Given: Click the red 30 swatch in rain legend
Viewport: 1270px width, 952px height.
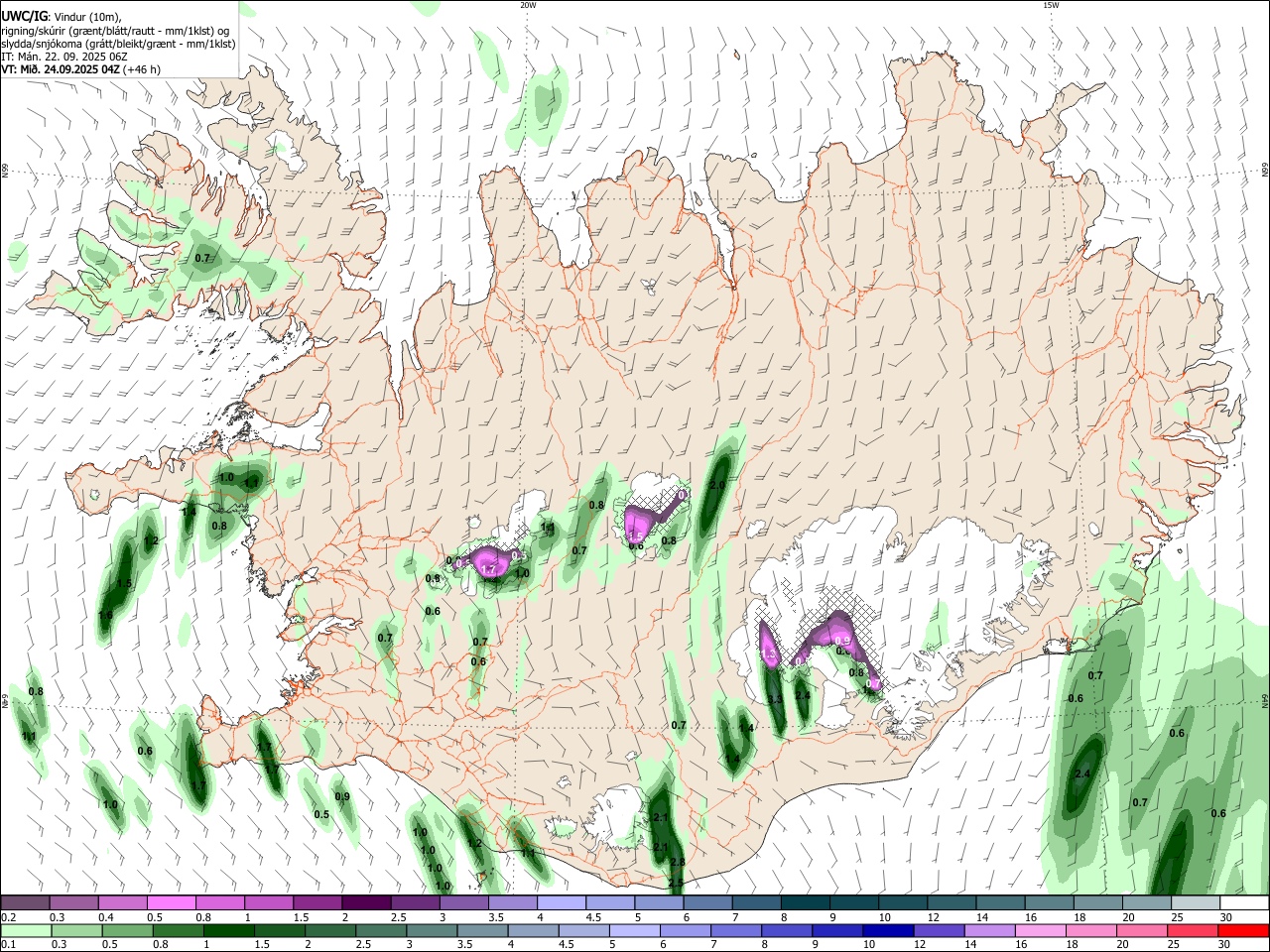Looking at the screenshot, I should [x=1244, y=931].
